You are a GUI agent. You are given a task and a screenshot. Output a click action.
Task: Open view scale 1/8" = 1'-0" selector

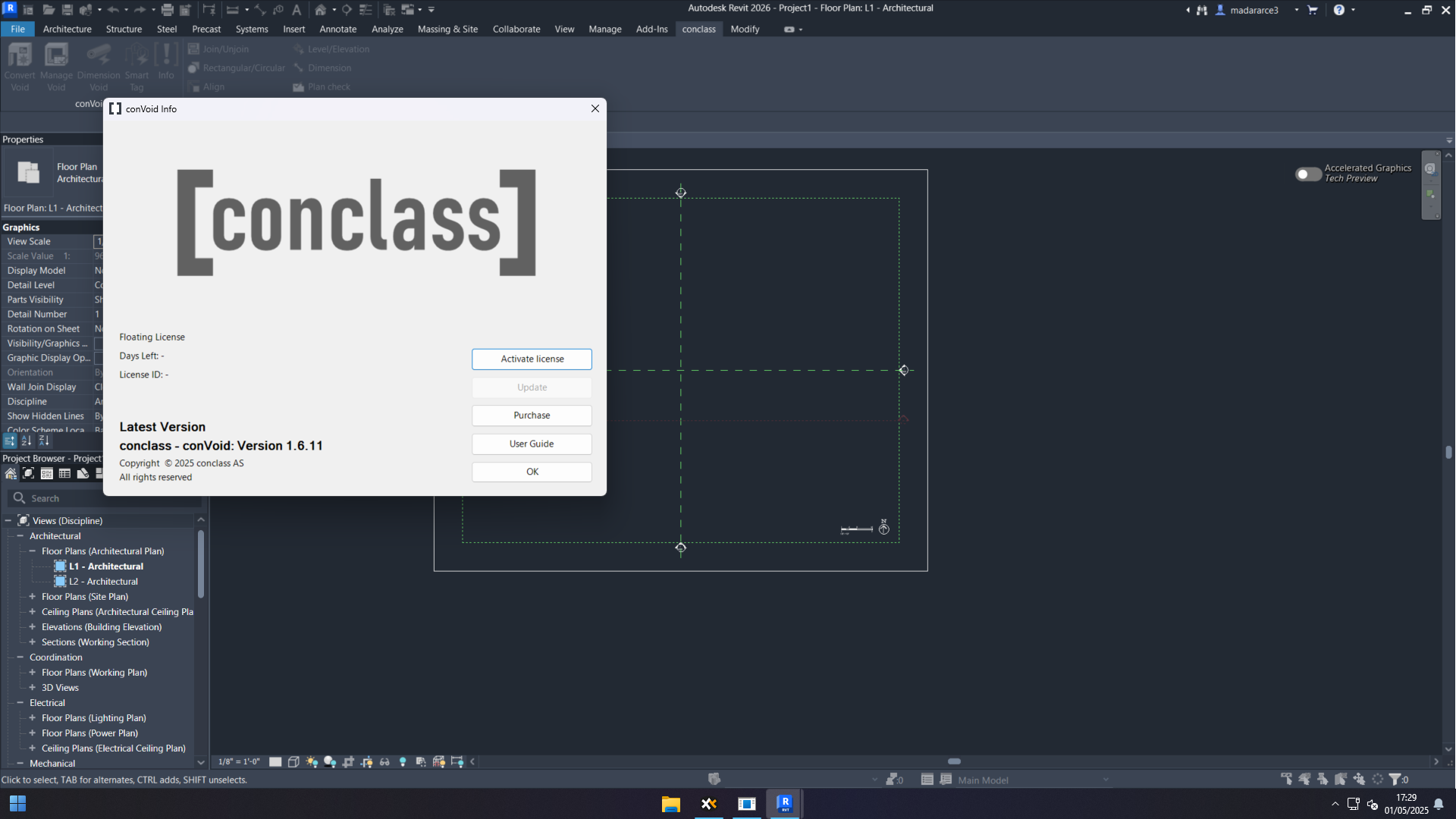click(x=239, y=761)
